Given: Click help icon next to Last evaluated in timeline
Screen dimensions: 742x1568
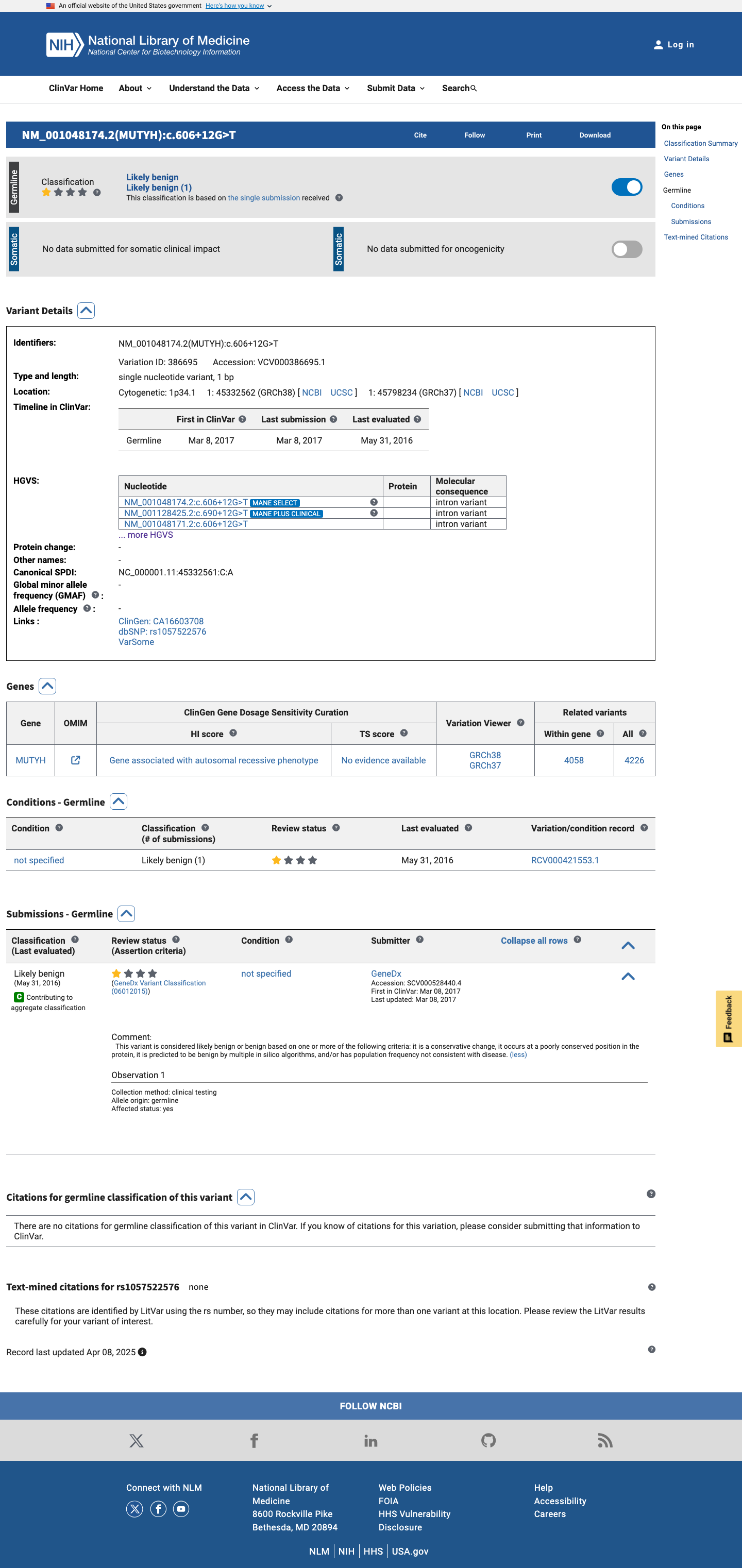Looking at the screenshot, I should pos(417,419).
